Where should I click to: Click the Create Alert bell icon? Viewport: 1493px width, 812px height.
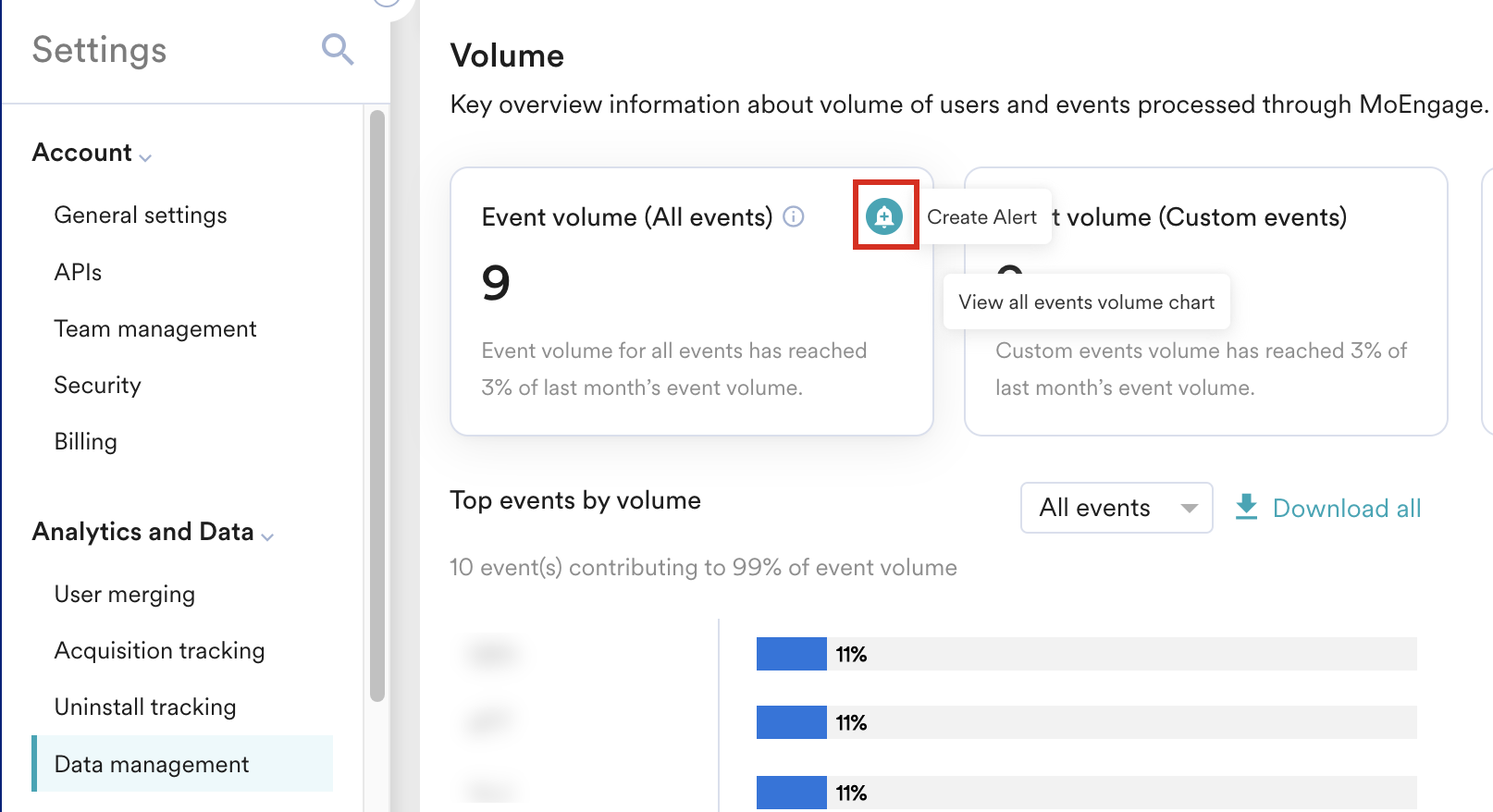(884, 216)
